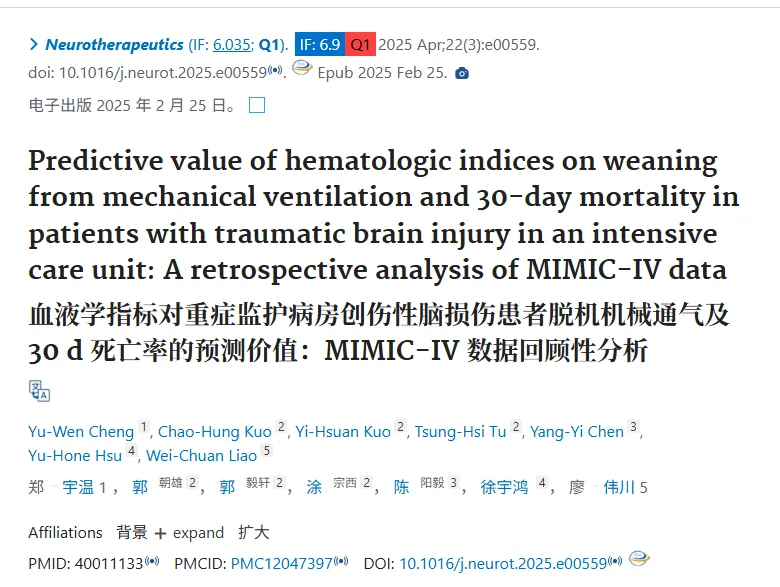Expand journal chevron before Neurotherapeutics
The height and width of the screenshot is (587, 780).
pyautogui.click(x=33, y=44)
